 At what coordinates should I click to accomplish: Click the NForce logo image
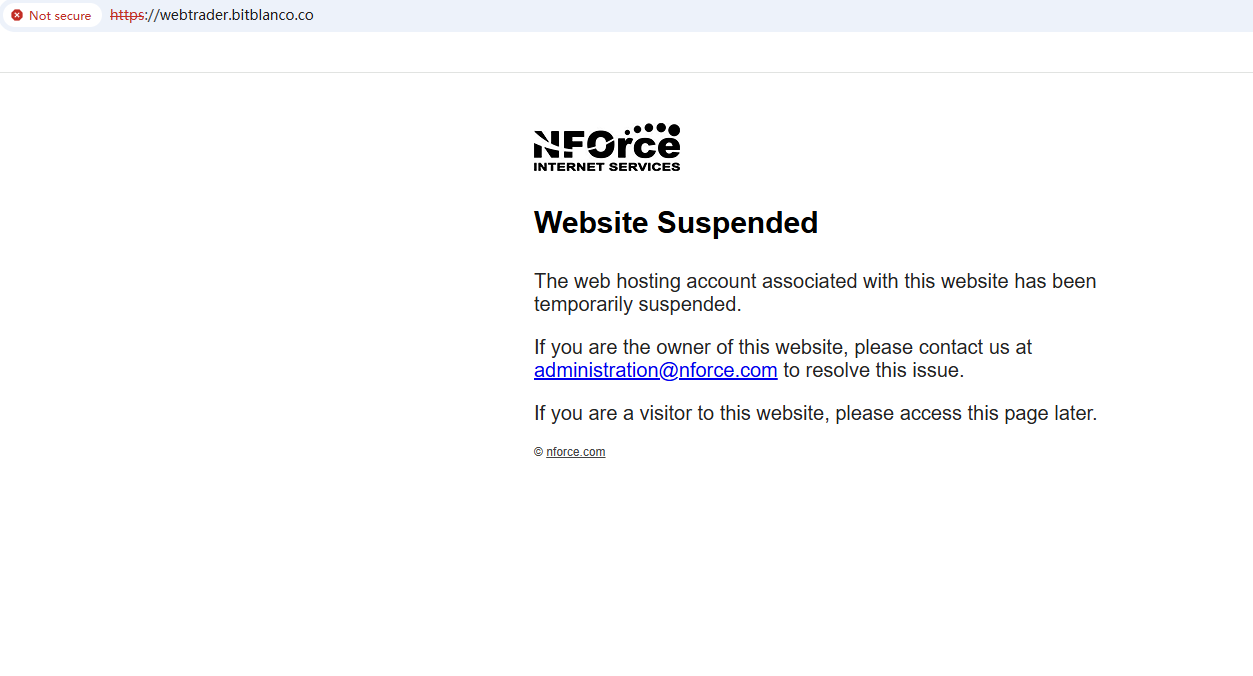click(x=606, y=148)
